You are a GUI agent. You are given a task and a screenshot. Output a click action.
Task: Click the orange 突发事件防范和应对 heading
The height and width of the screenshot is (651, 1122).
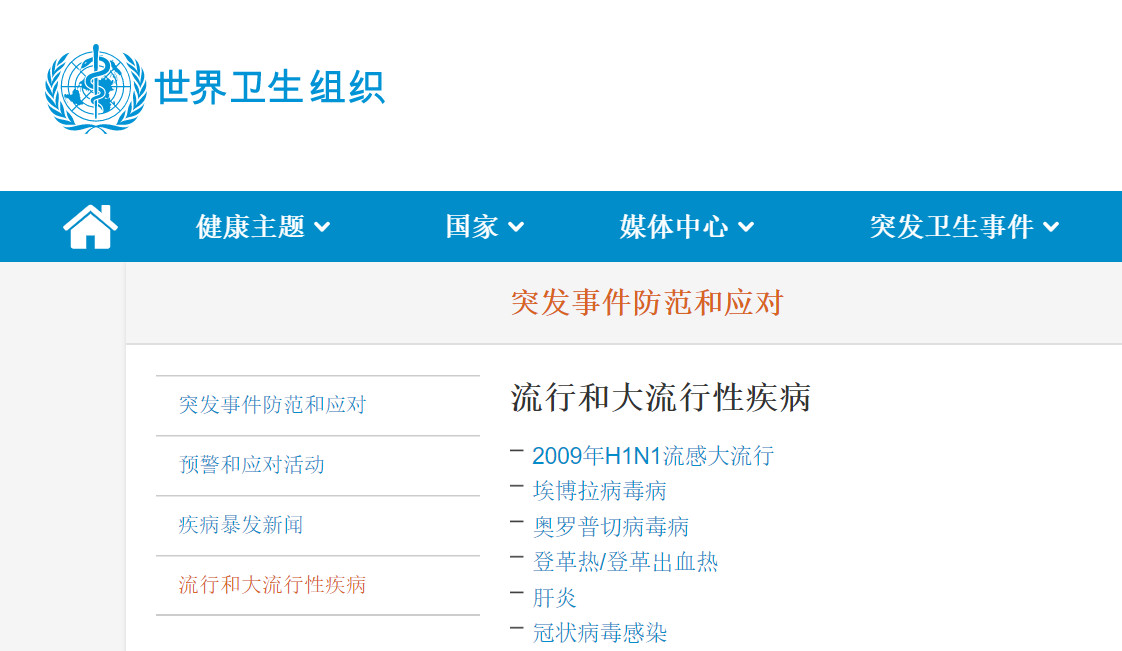[647, 303]
